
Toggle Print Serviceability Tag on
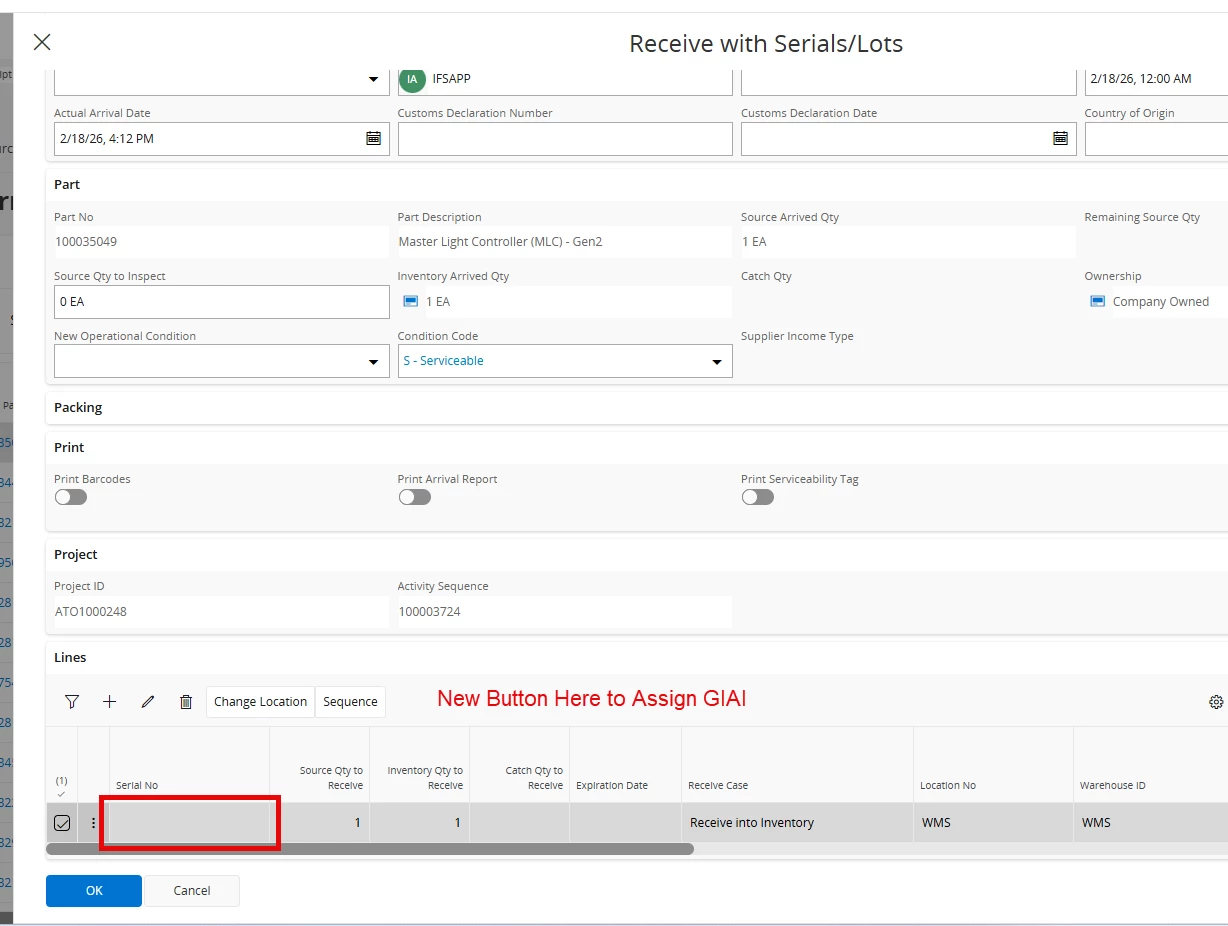tap(758, 497)
